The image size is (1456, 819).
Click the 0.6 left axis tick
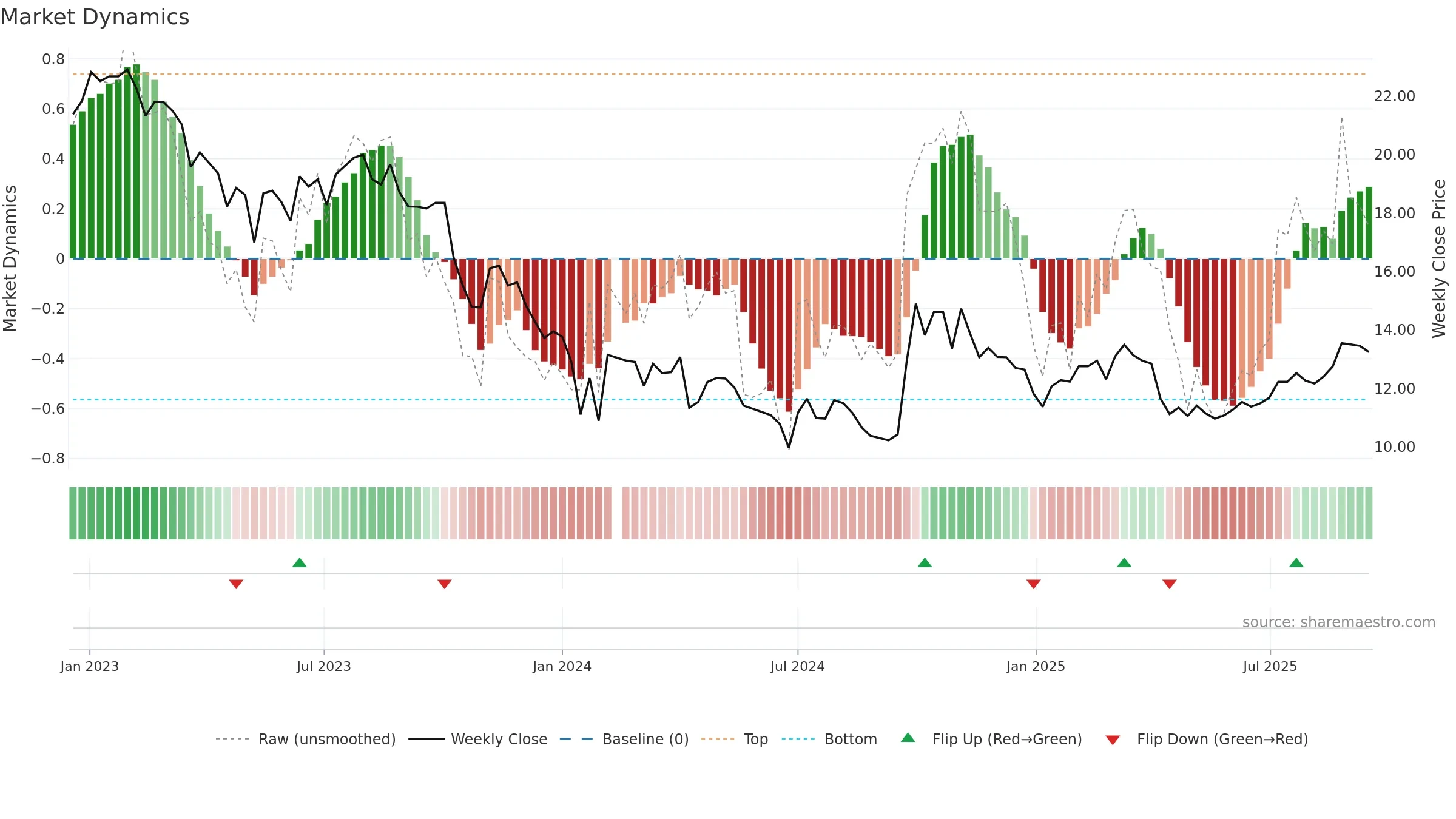53,109
